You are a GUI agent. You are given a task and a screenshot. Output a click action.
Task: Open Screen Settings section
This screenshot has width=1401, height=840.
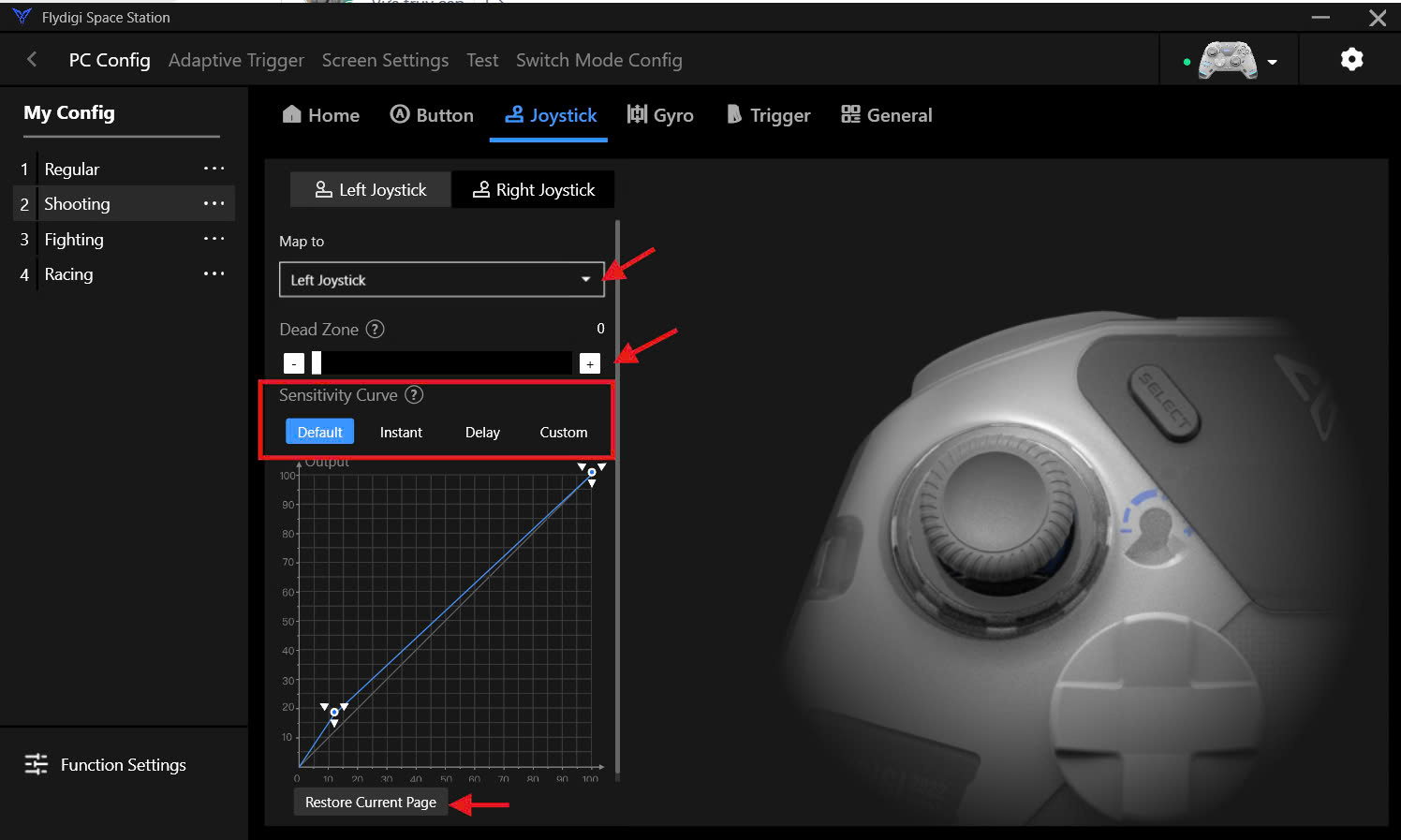[x=385, y=60]
